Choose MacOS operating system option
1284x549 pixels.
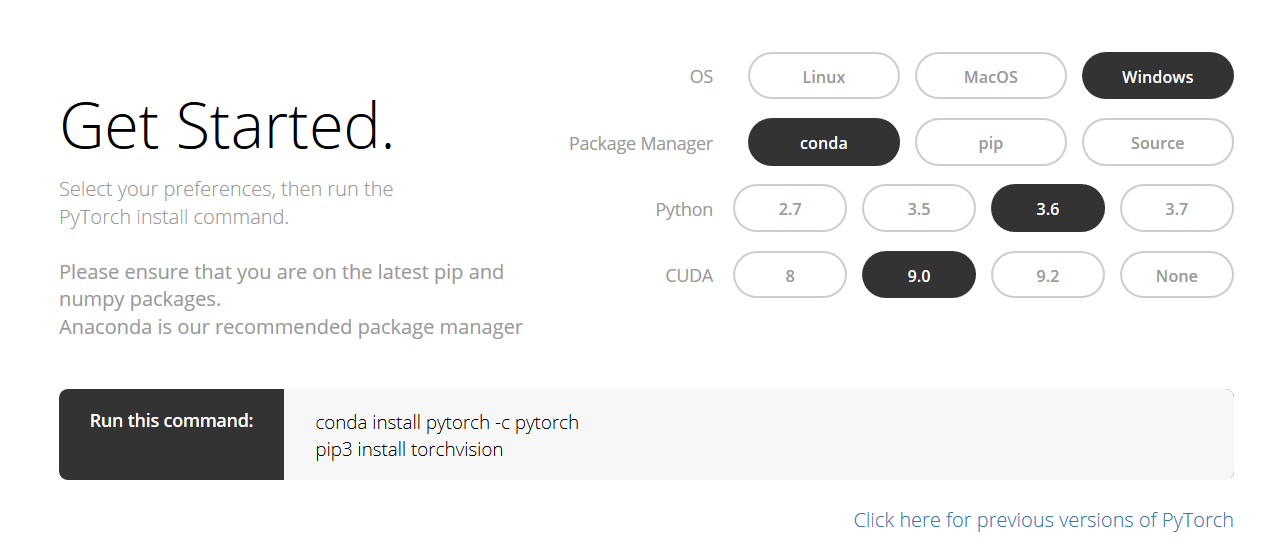point(990,76)
